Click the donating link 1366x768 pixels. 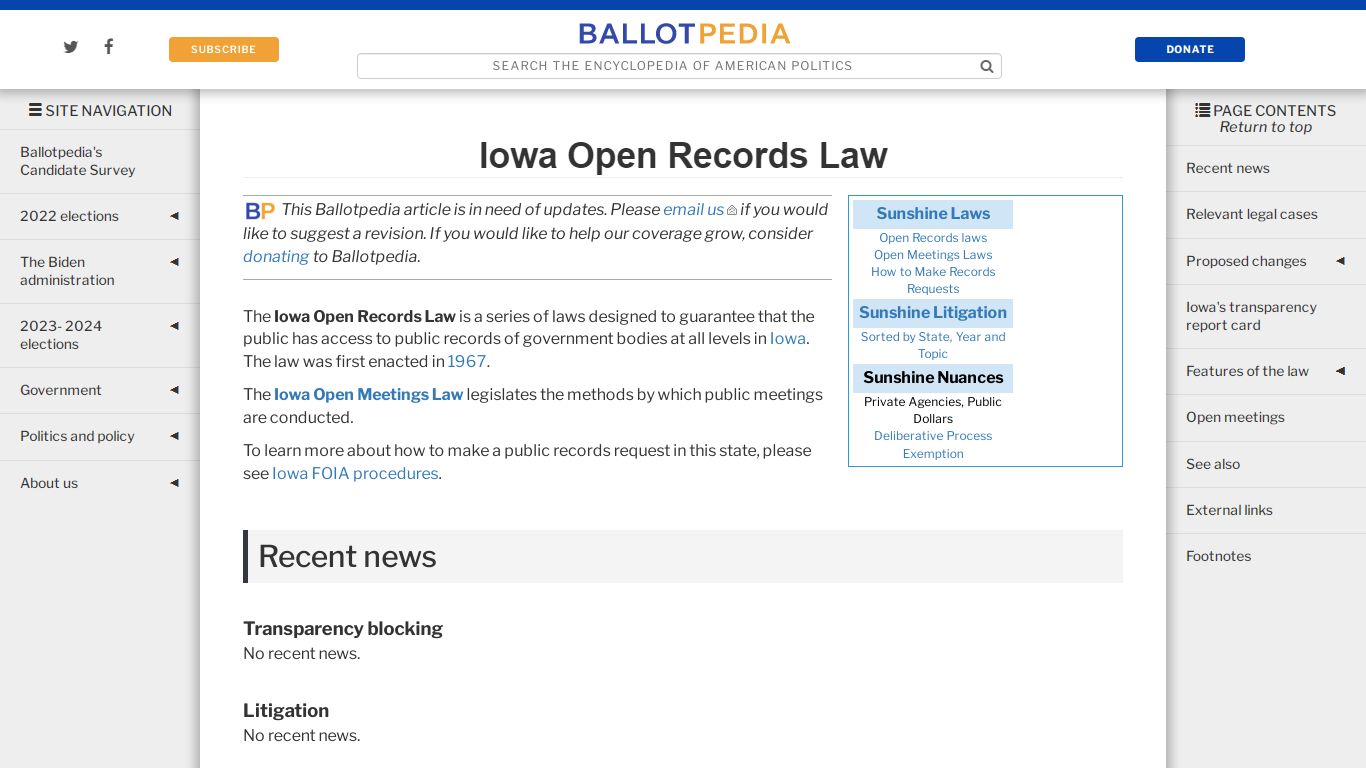click(x=276, y=256)
